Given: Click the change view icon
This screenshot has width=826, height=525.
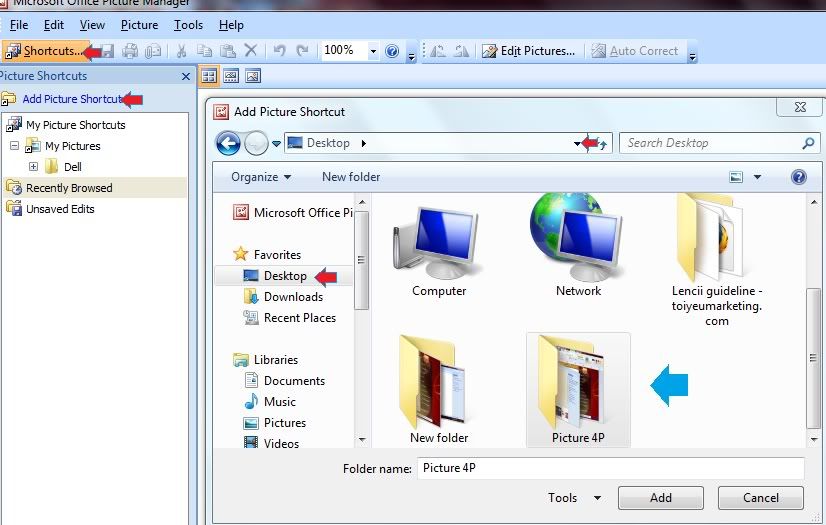Looking at the screenshot, I should [736, 177].
